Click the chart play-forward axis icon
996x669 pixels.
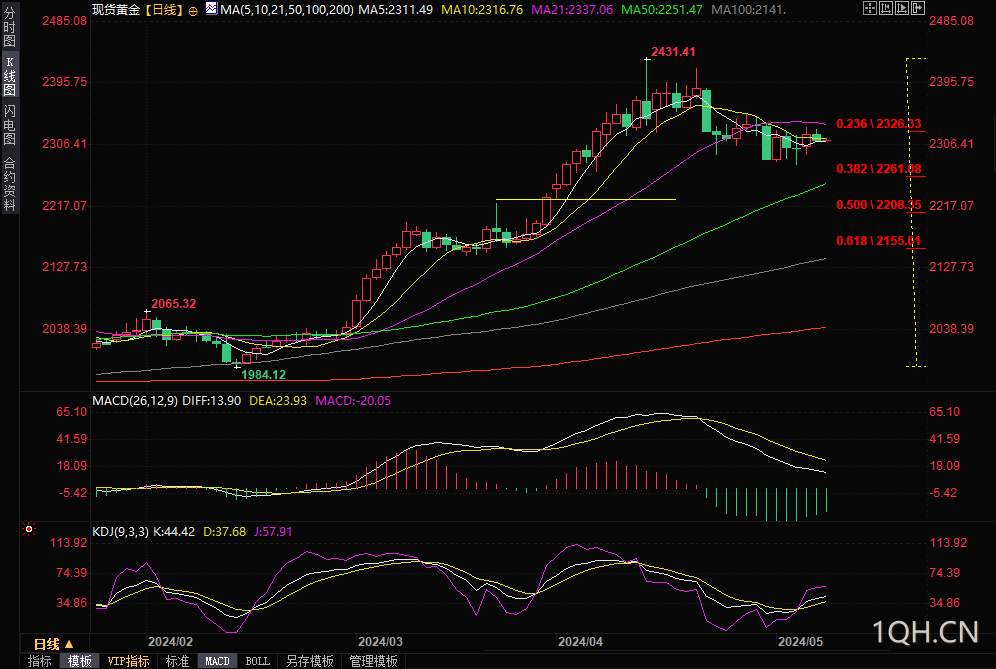[901, 8]
